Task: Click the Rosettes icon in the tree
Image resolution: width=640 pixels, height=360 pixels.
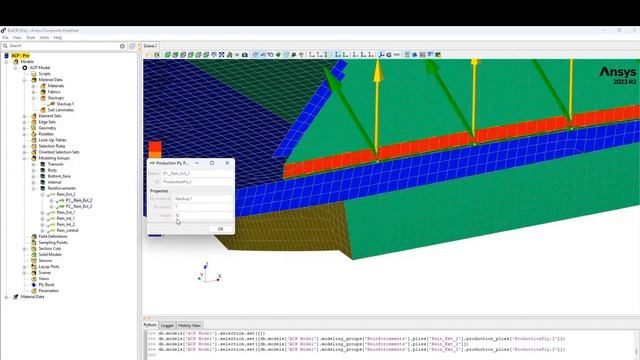Action: coord(34,134)
